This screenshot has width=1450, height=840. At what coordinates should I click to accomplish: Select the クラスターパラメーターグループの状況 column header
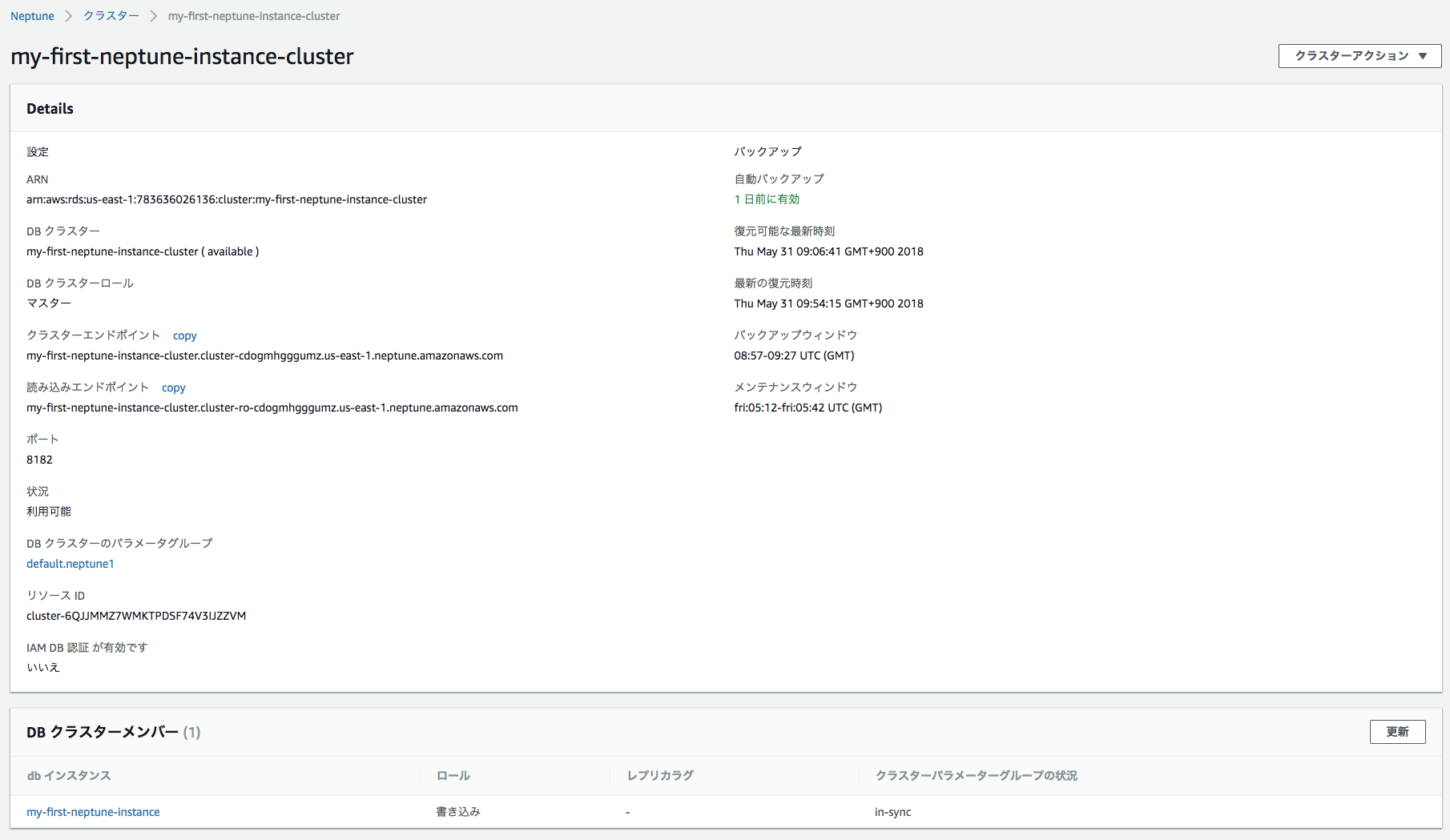click(x=976, y=776)
